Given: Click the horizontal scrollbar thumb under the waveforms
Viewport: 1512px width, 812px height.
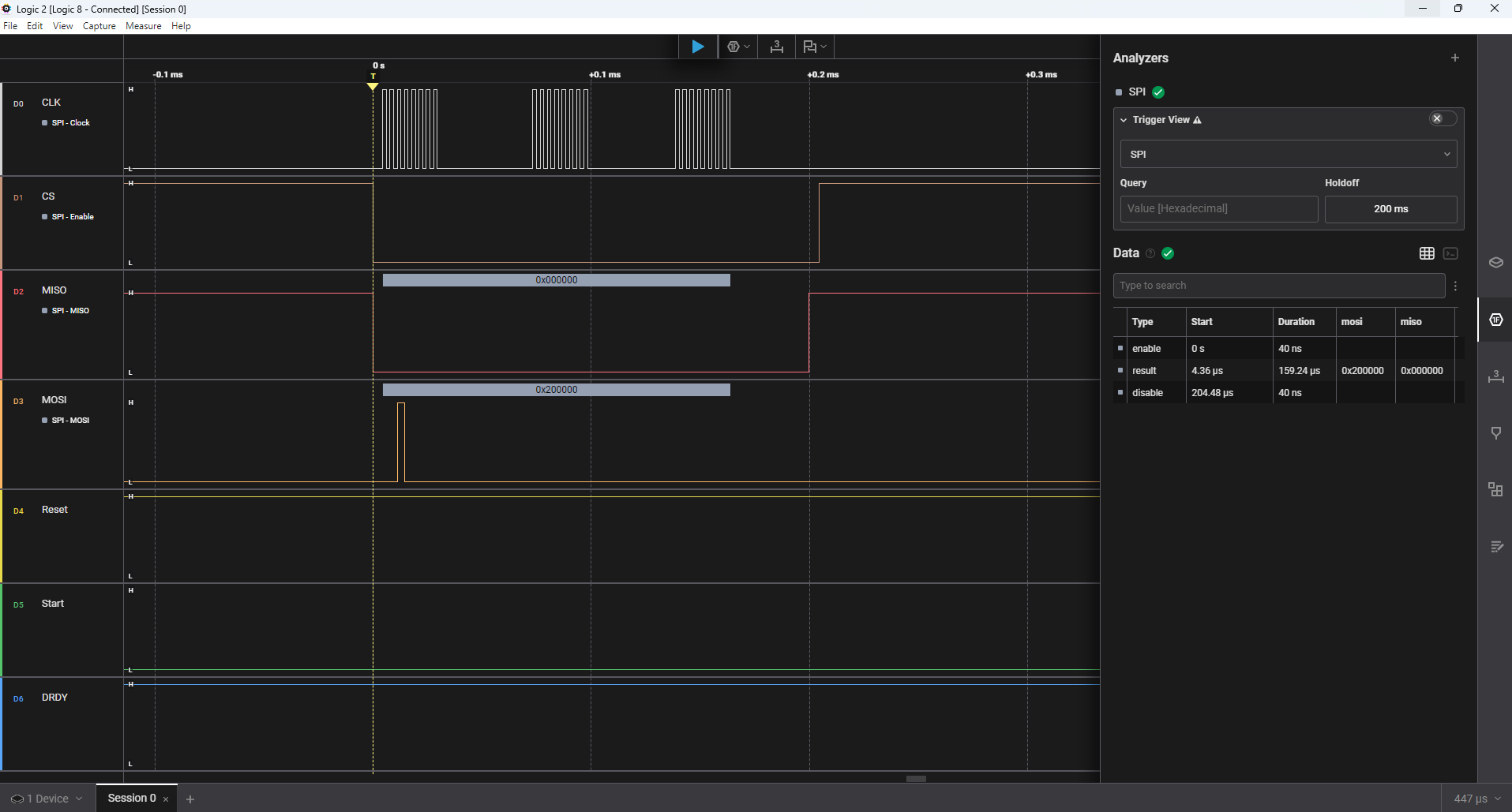Looking at the screenshot, I should pyautogui.click(x=916, y=779).
